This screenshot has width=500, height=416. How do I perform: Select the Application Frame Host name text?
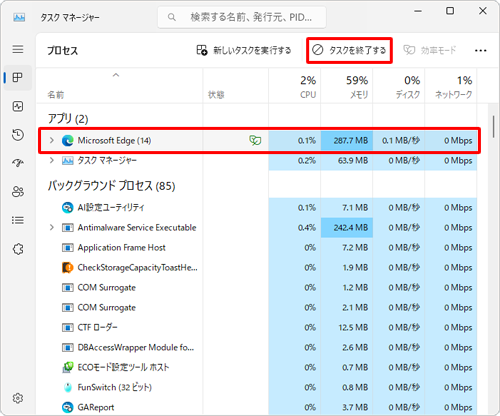tap(122, 248)
